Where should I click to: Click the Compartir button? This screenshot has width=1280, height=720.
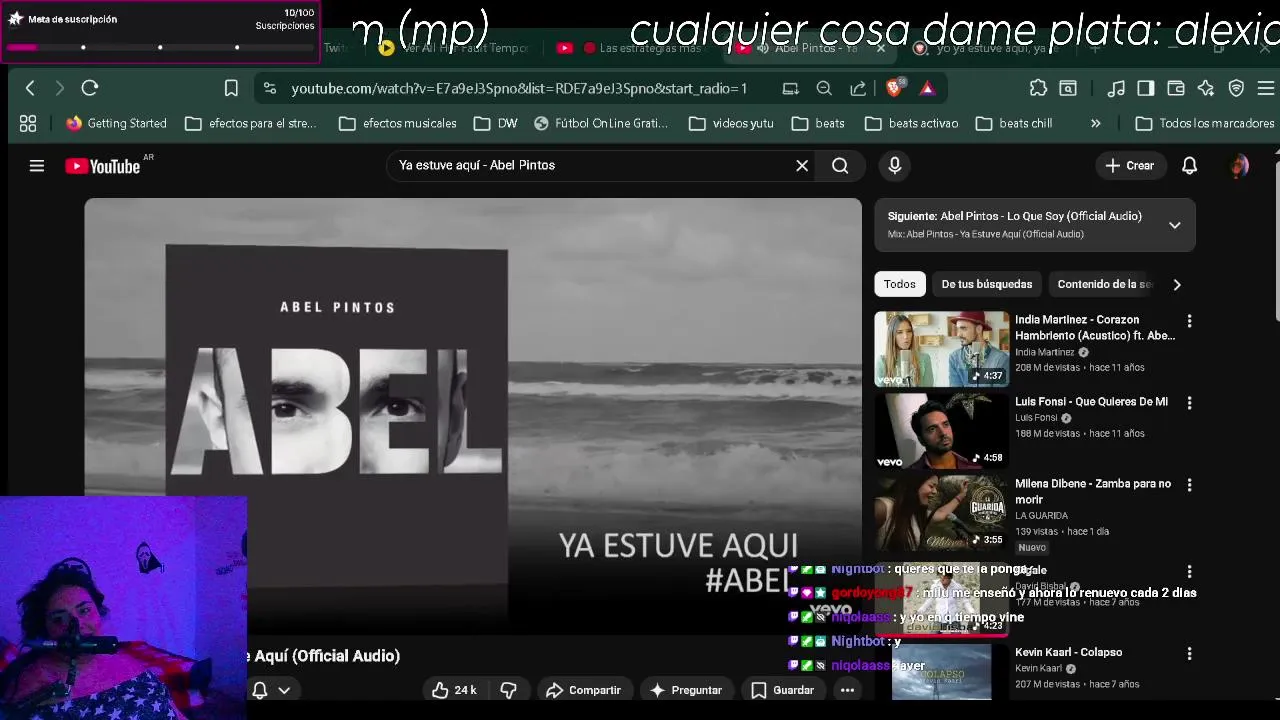pyautogui.click(x=584, y=690)
